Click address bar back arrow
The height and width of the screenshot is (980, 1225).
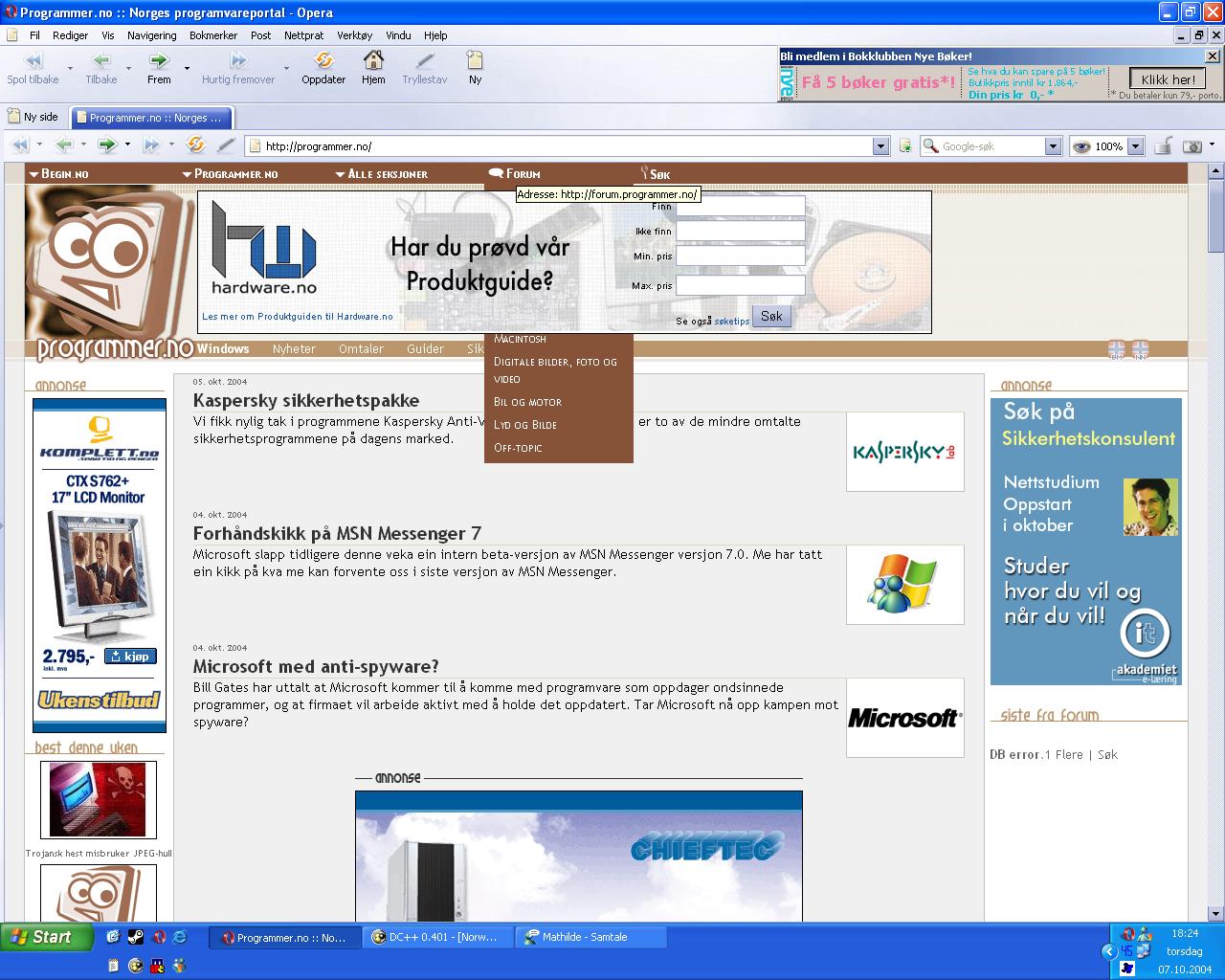pyautogui.click(x=64, y=145)
